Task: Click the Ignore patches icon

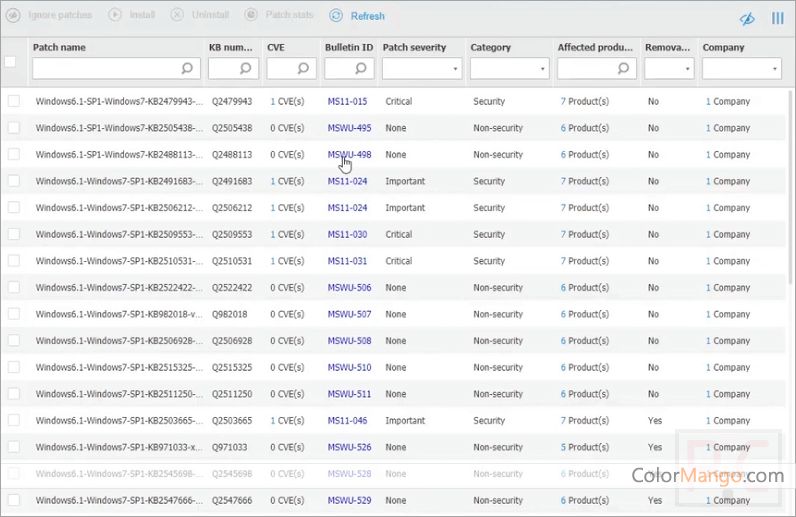Action: 13,16
